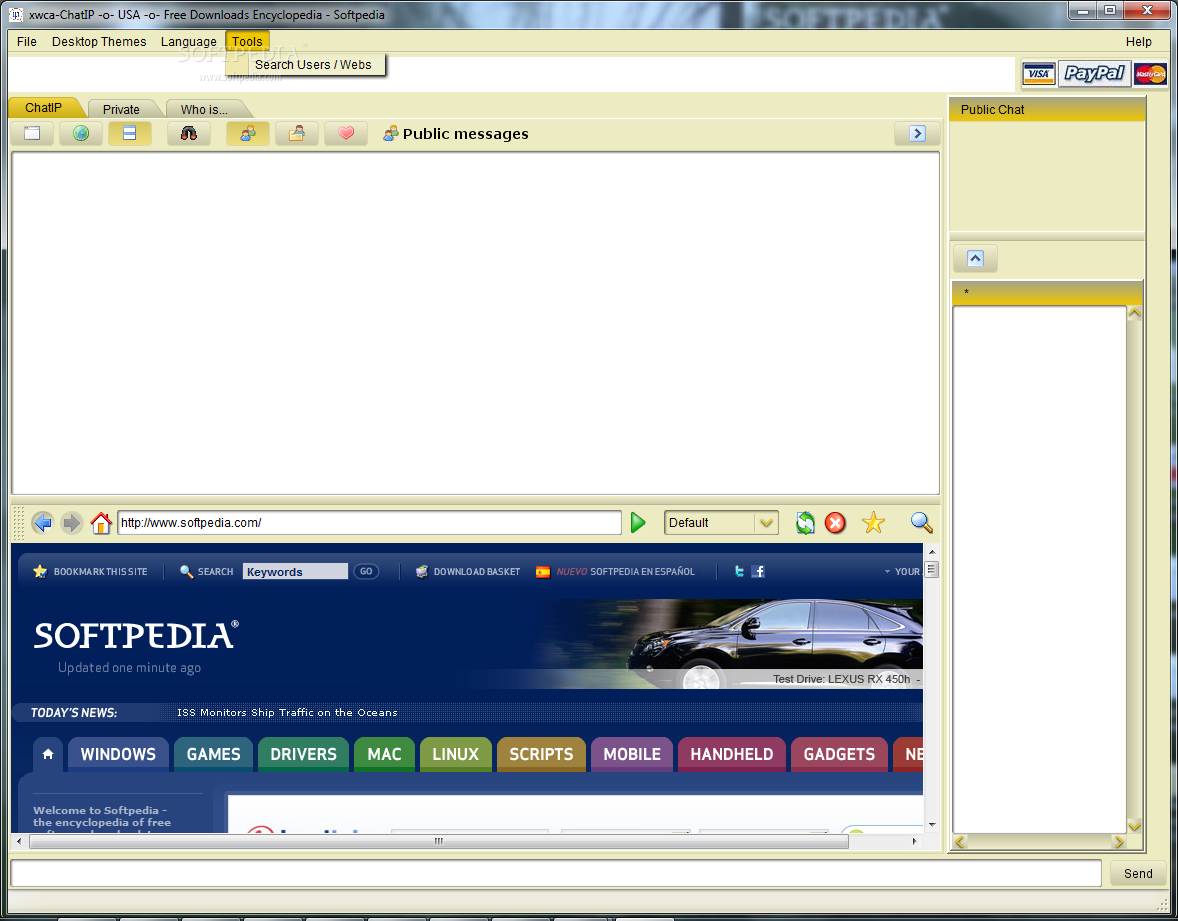This screenshot has width=1178, height=921.
Task: Click Bookmark This Site link
Action: pos(90,572)
